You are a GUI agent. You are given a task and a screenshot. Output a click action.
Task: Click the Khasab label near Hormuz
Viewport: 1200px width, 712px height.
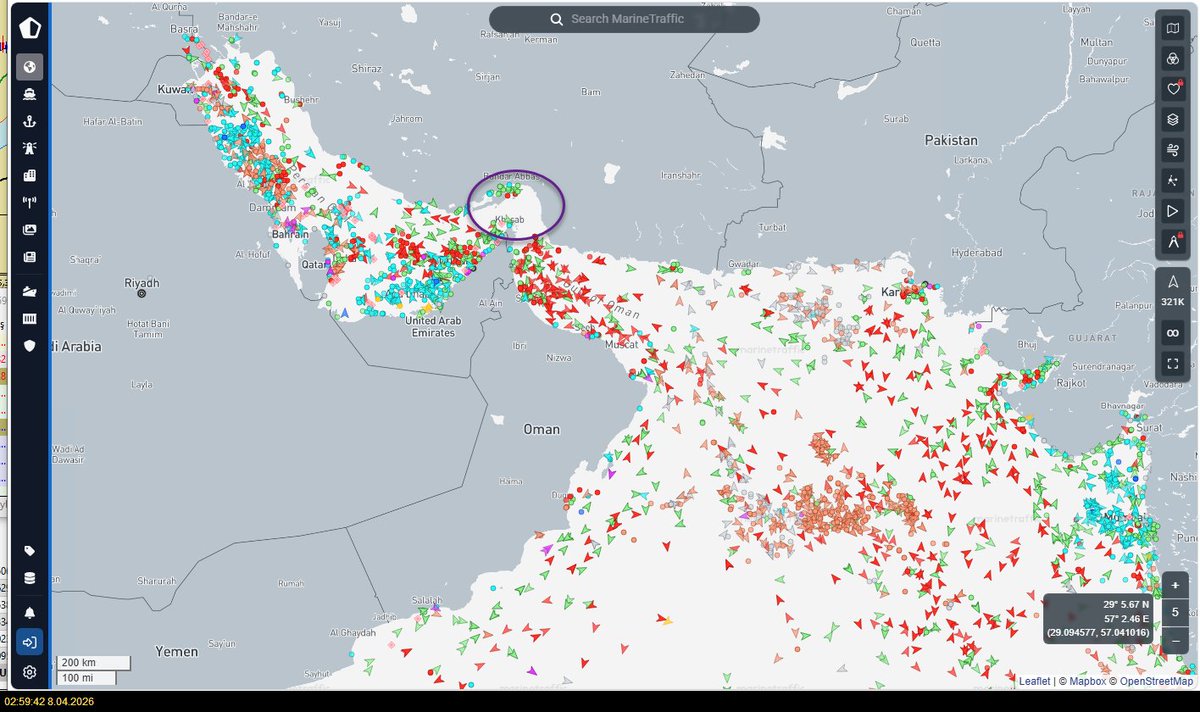tap(510, 219)
